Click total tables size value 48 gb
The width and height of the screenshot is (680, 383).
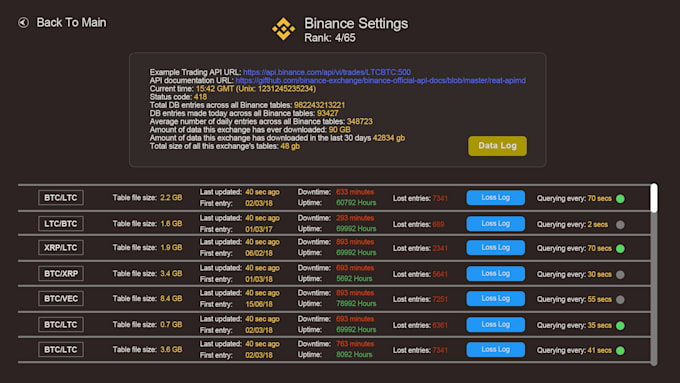290,146
